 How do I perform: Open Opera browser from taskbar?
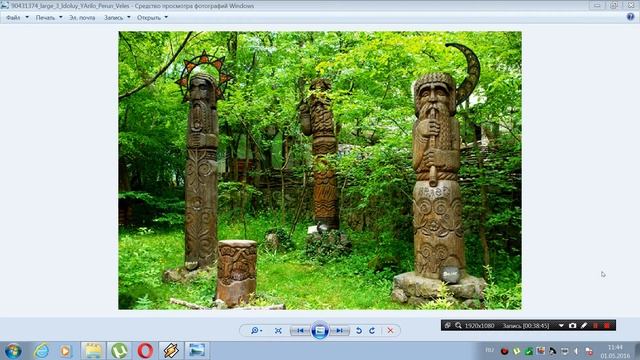point(145,351)
